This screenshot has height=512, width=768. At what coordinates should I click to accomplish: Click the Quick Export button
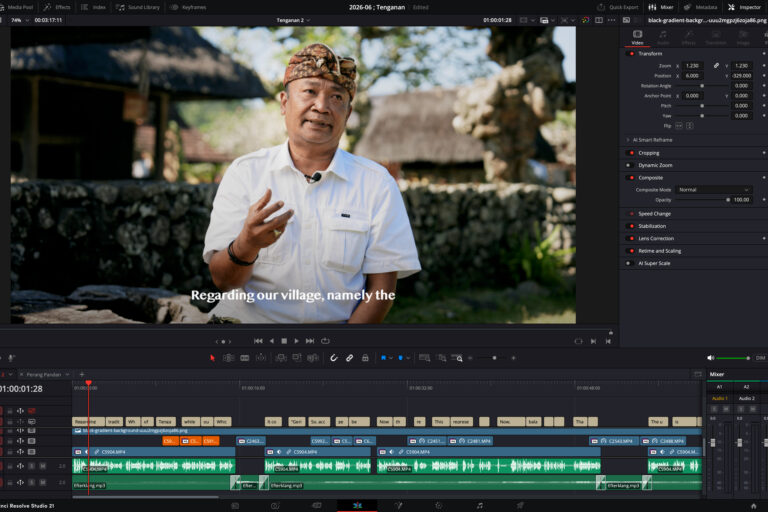pyautogui.click(x=618, y=7)
